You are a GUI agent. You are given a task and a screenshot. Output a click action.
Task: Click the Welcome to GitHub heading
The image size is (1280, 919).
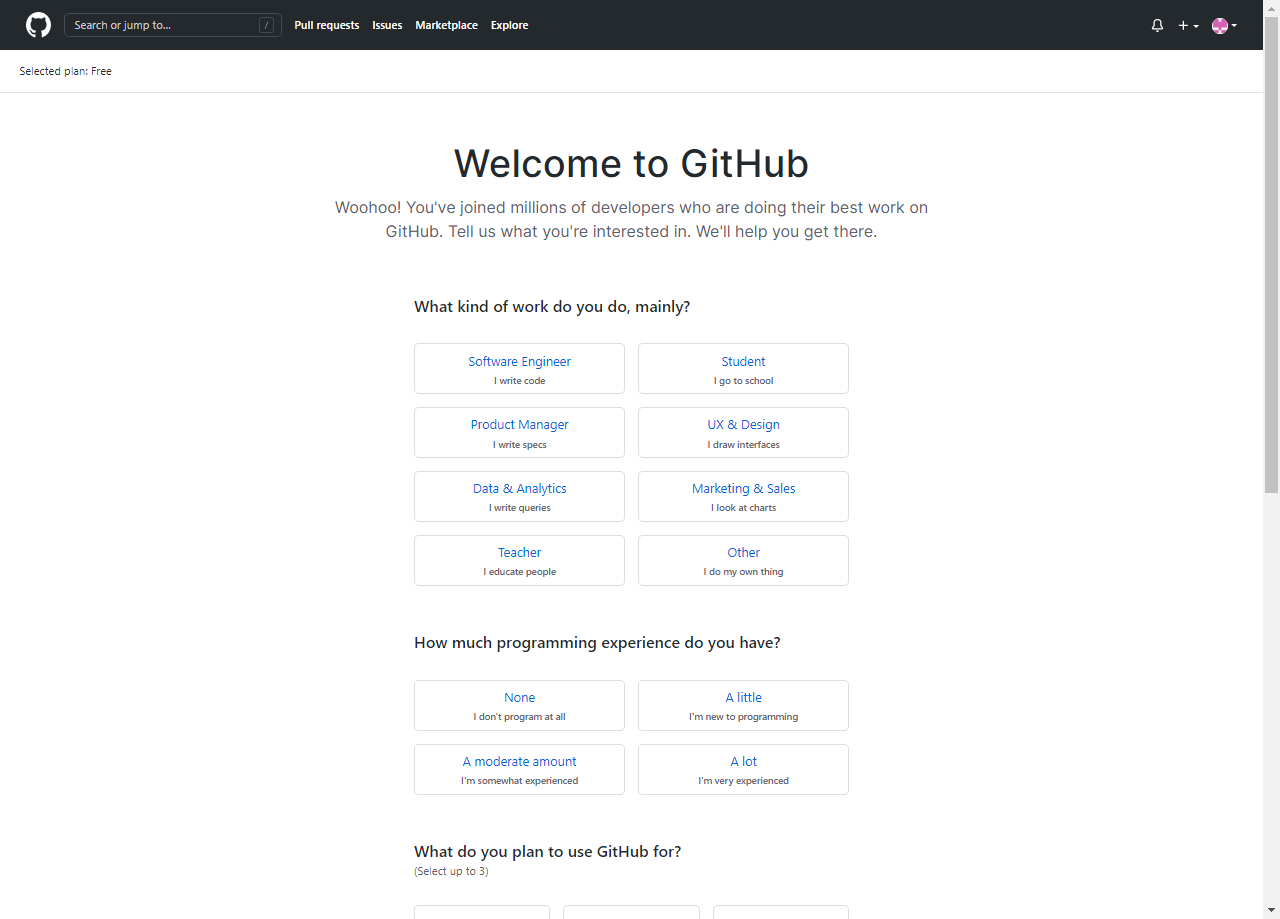coord(631,163)
